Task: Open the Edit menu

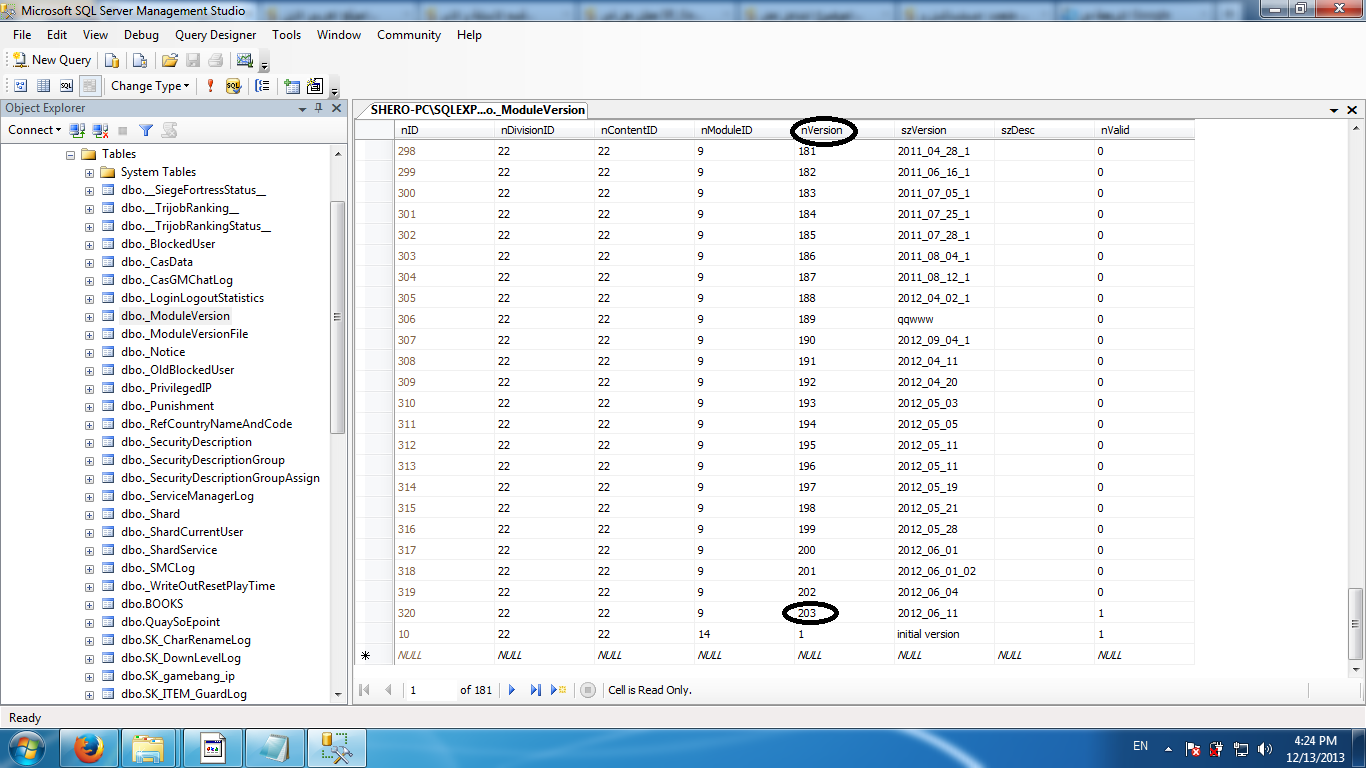Action: point(57,35)
